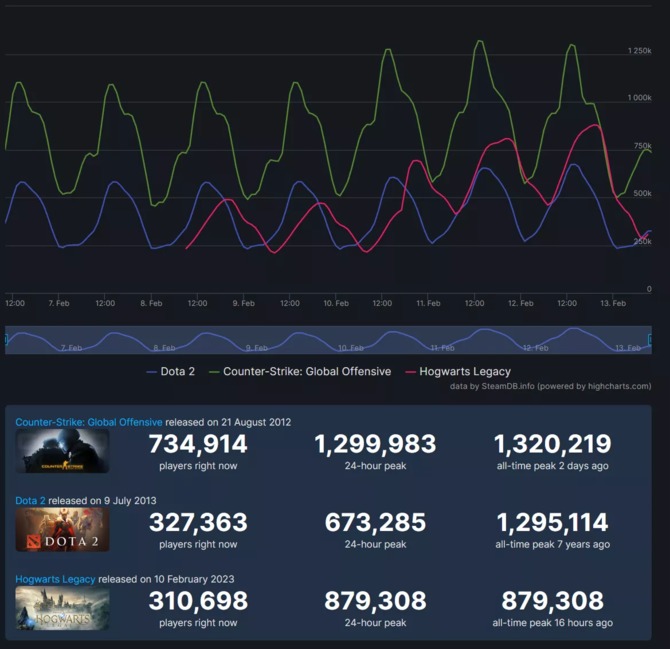670x649 pixels.
Task: Click the 8. Feb x-axis label
Action: pyautogui.click(x=151, y=303)
